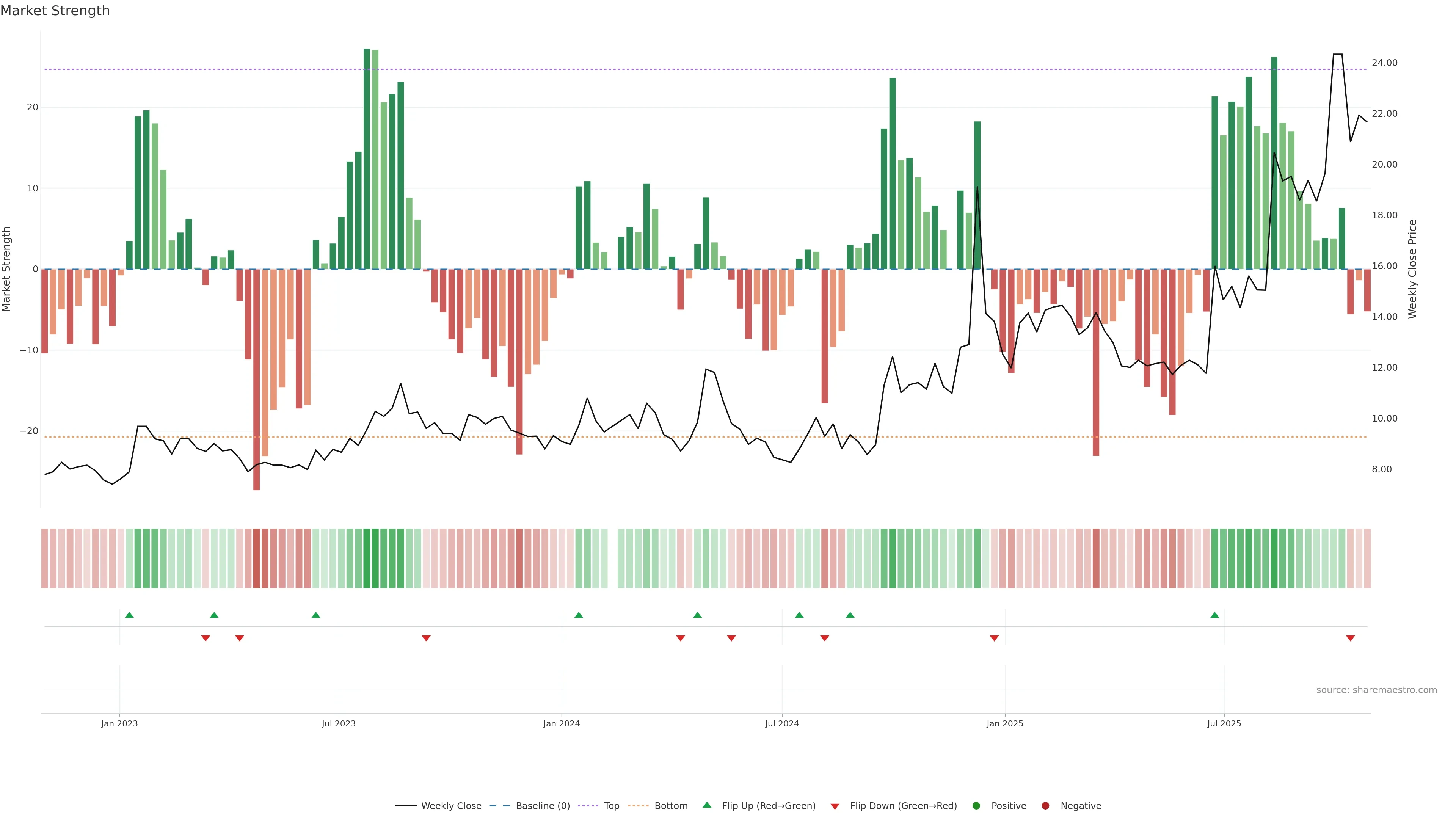This screenshot has width=1456, height=819.
Task: Click the source: sharemaestro.com text
Action: click(1376, 690)
